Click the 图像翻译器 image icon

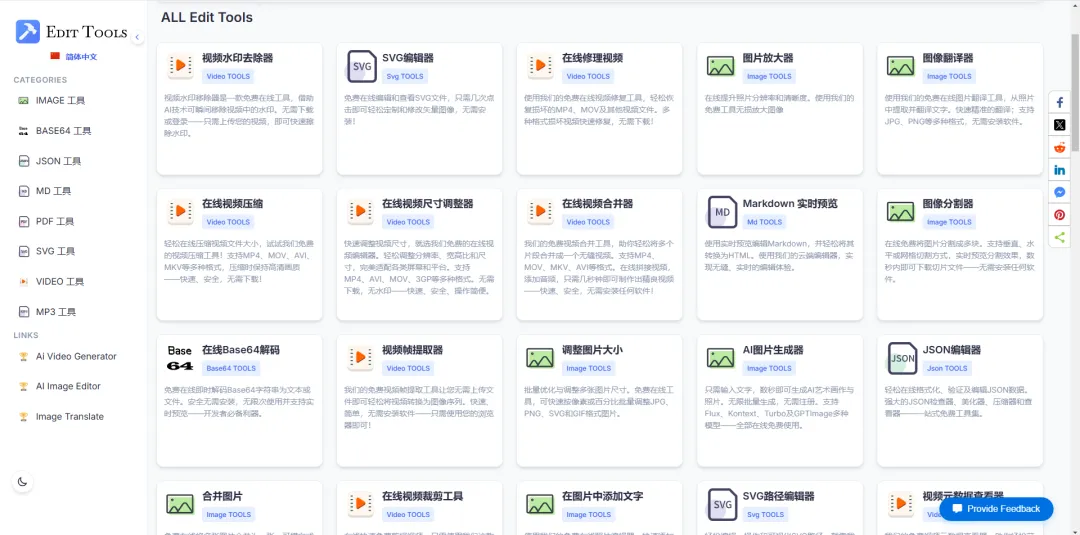pos(900,66)
